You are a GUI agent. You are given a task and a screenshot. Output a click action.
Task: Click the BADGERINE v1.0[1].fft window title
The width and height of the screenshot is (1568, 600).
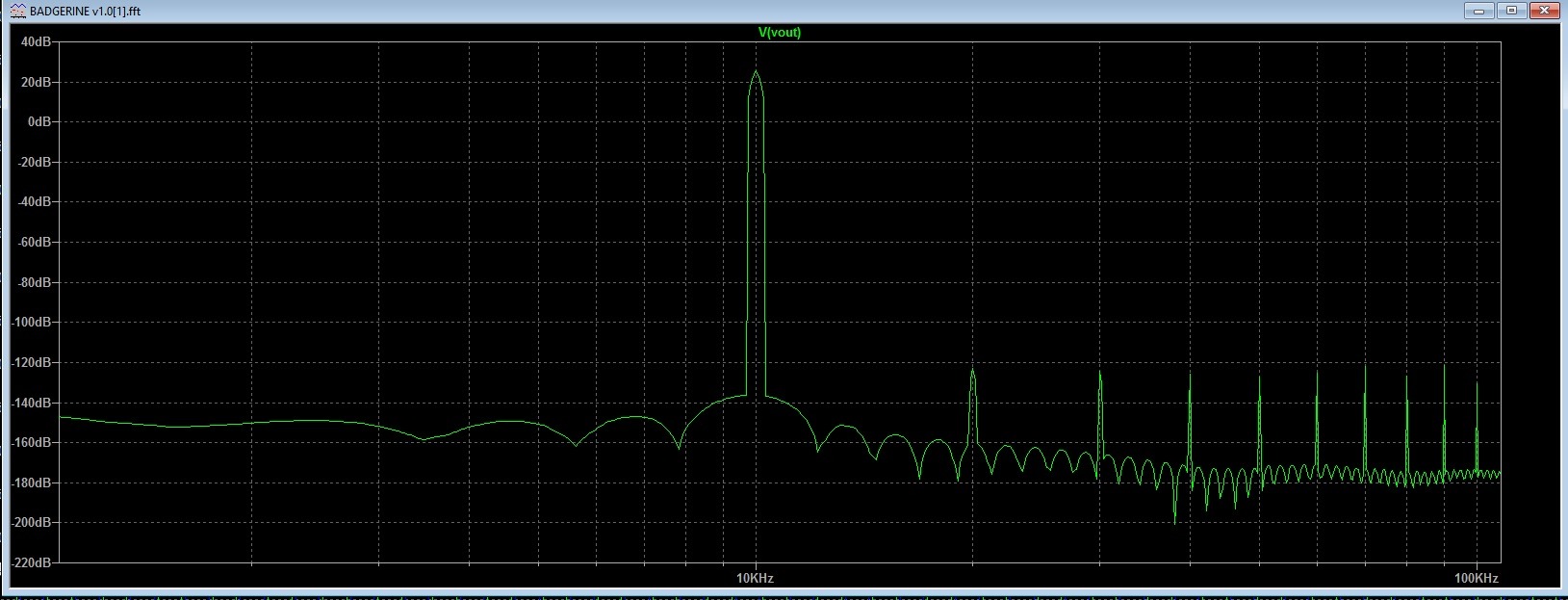point(86,12)
